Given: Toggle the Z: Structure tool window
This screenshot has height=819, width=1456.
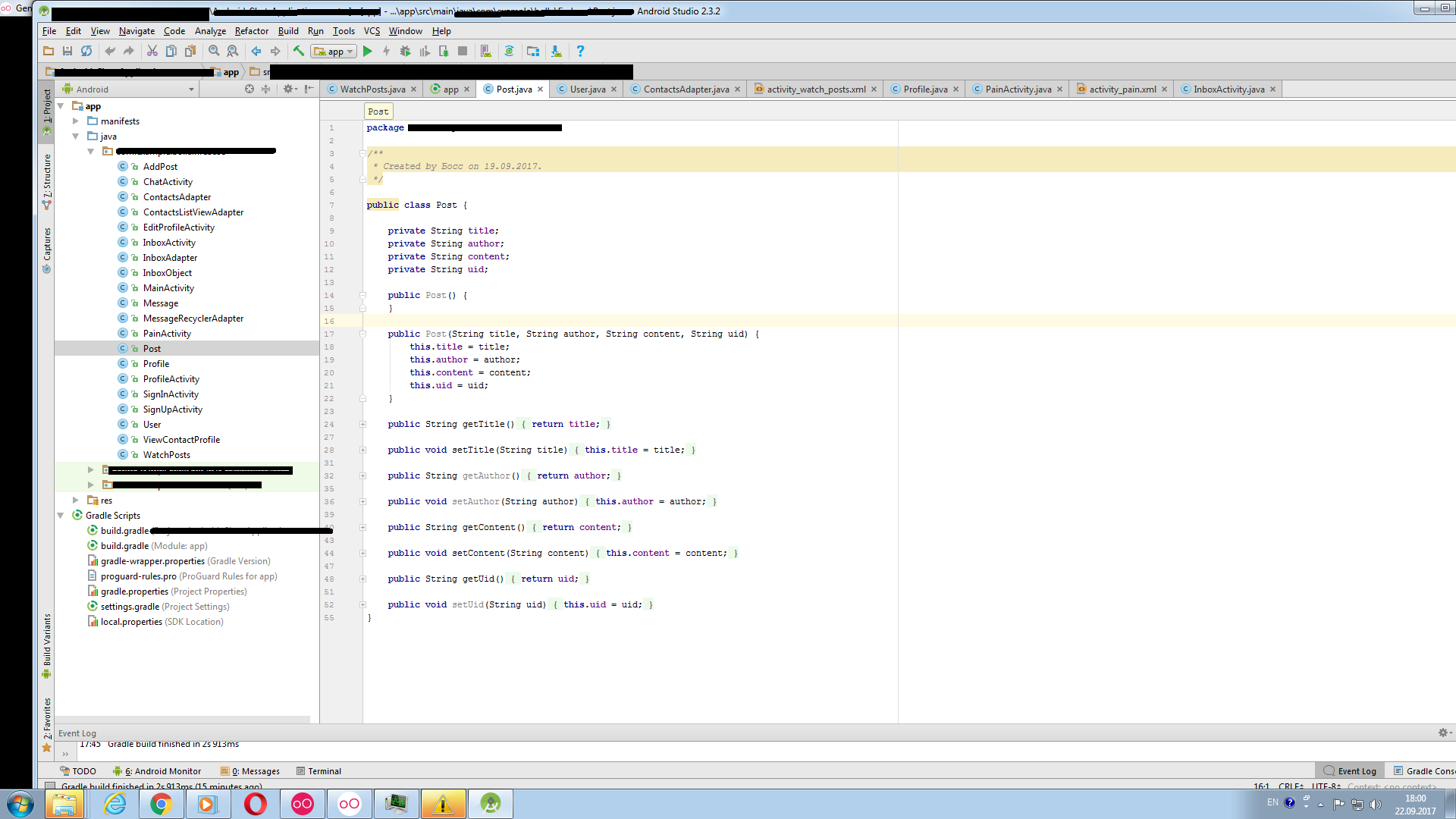Looking at the screenshot, I should [47, 182].
